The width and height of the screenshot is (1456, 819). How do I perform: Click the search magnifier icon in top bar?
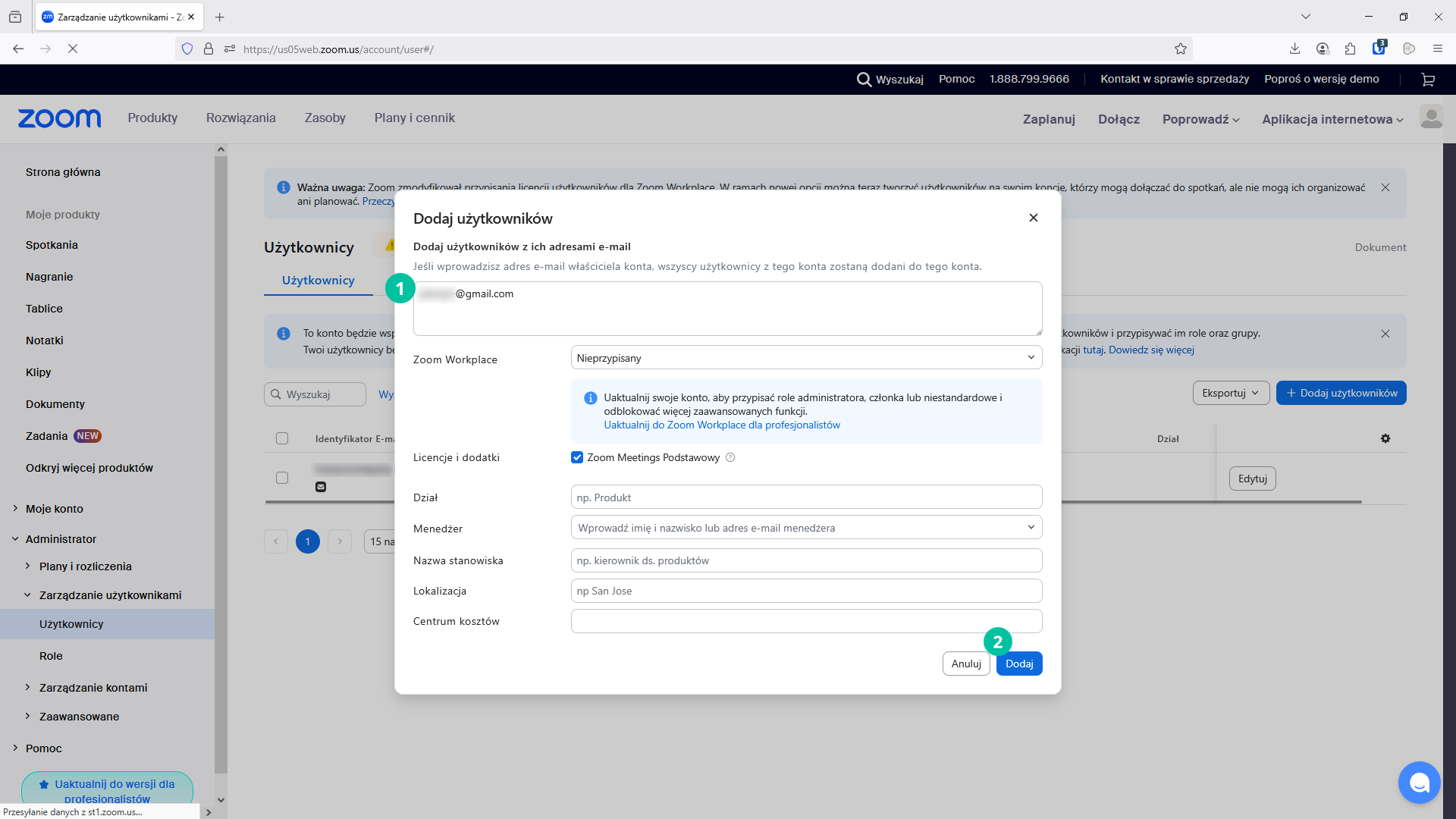(864, 80)
